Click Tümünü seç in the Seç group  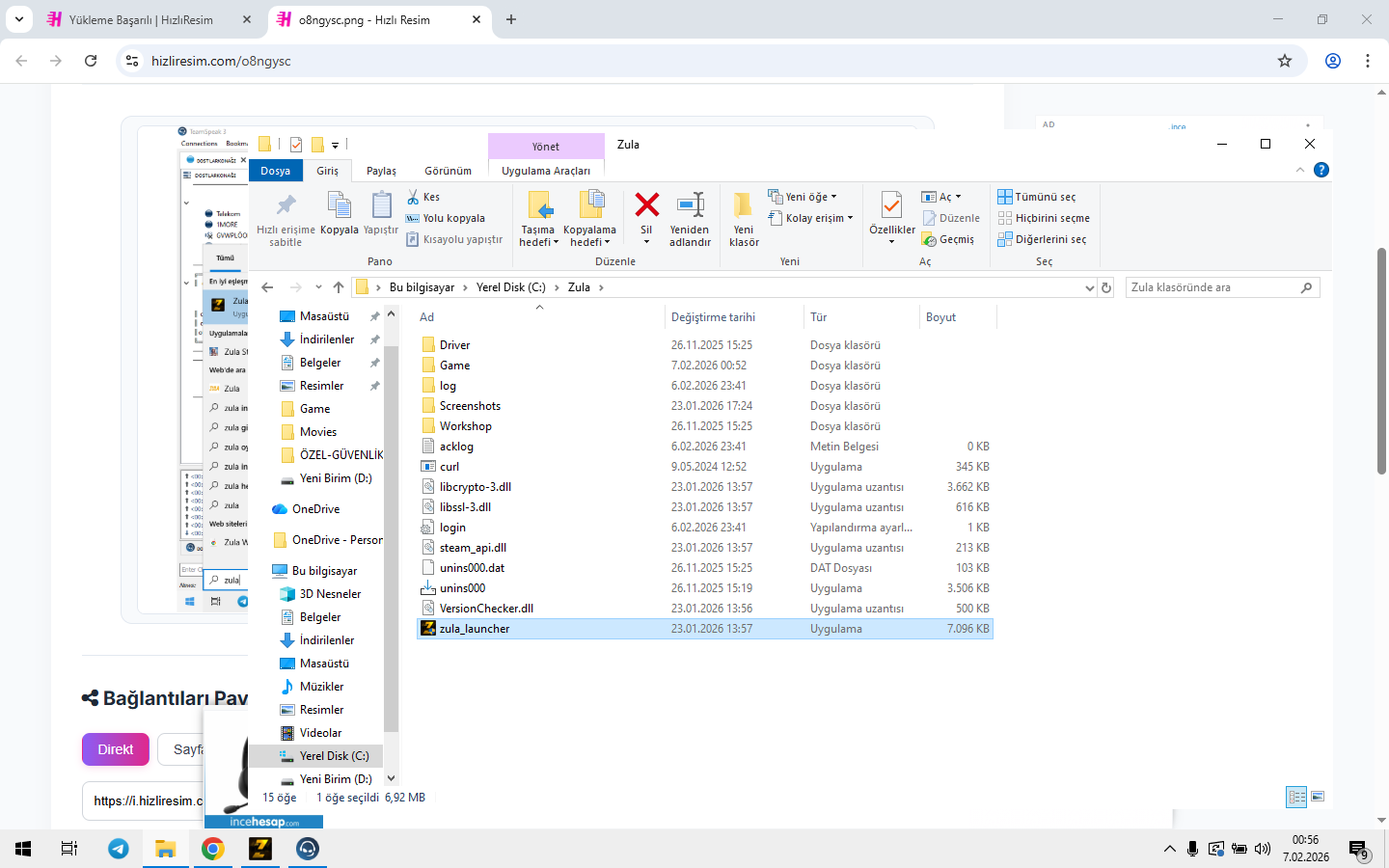(x=1037, y=197)
